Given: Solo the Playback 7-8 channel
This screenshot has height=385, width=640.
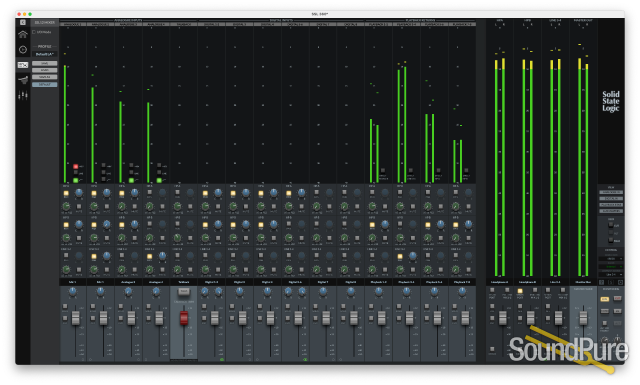Looking at the screenshot, I should point(455,306).
